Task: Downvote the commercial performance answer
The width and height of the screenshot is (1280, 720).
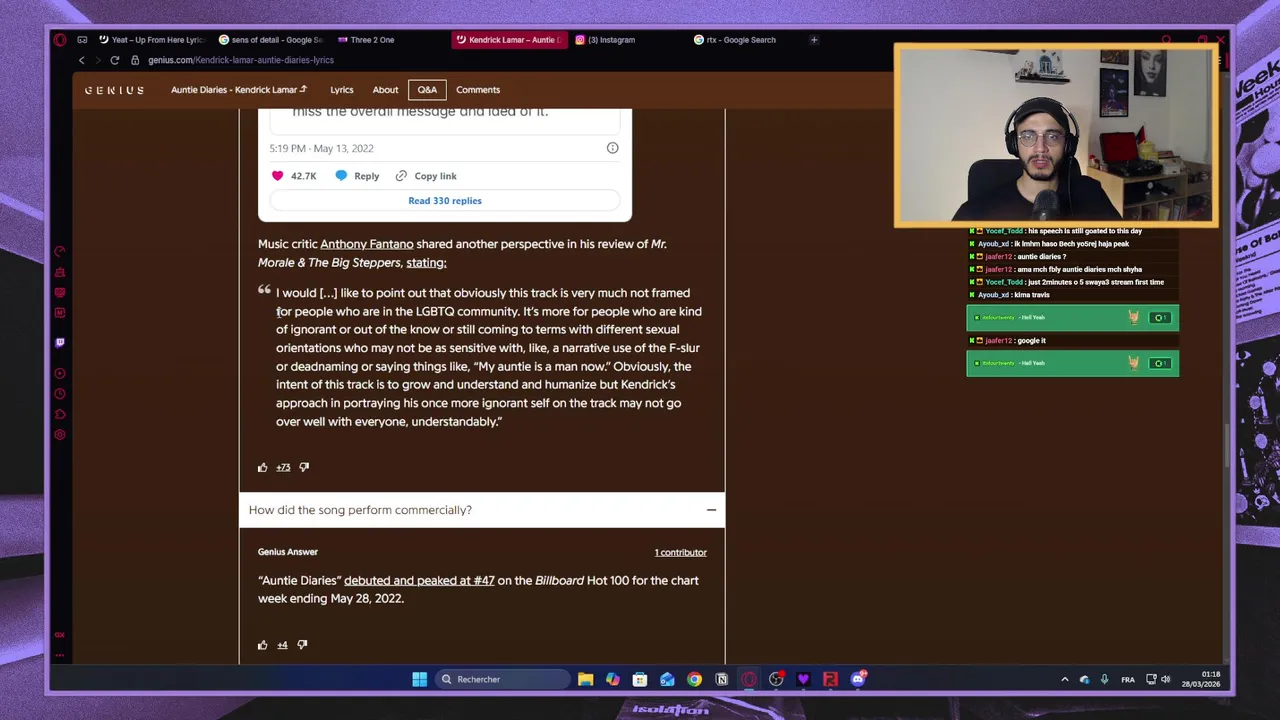Action: pos(302,645)
